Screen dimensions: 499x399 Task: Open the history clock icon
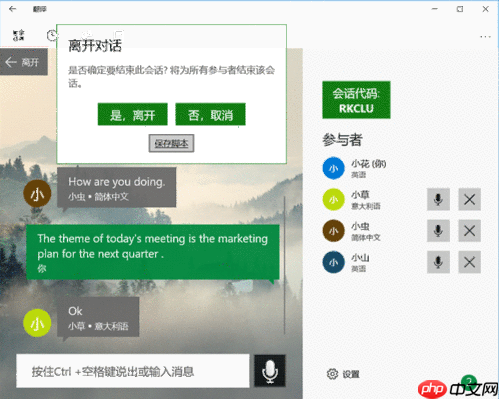click(52, 35)
